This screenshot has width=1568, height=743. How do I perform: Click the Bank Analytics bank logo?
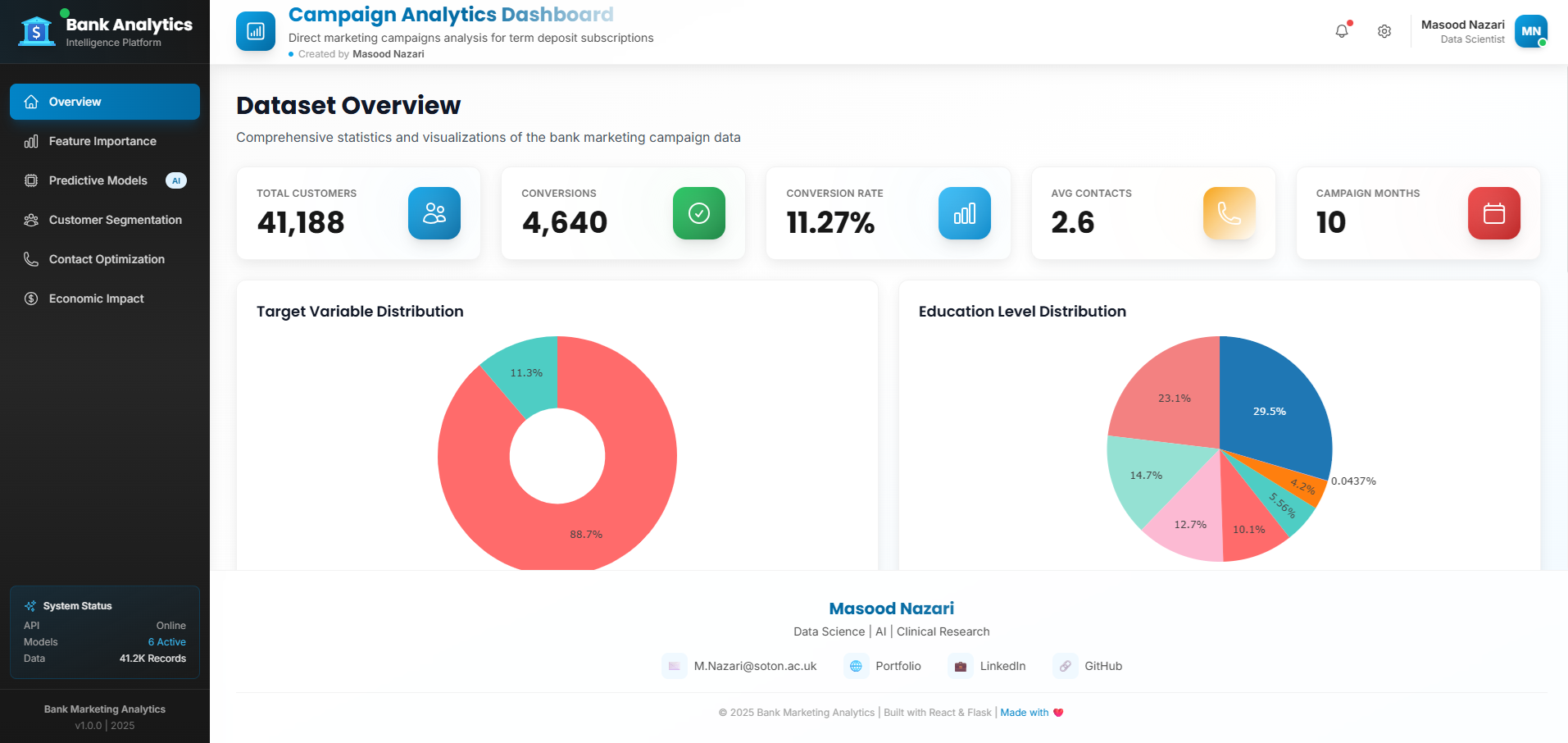(36, 31)
